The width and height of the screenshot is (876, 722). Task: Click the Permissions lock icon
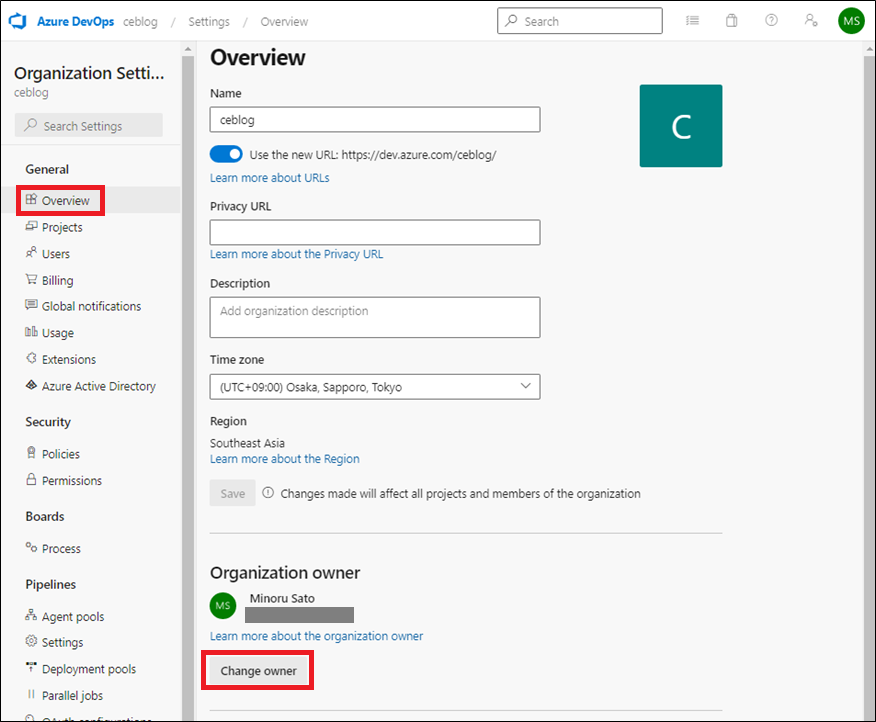click(x=31, y=479)
